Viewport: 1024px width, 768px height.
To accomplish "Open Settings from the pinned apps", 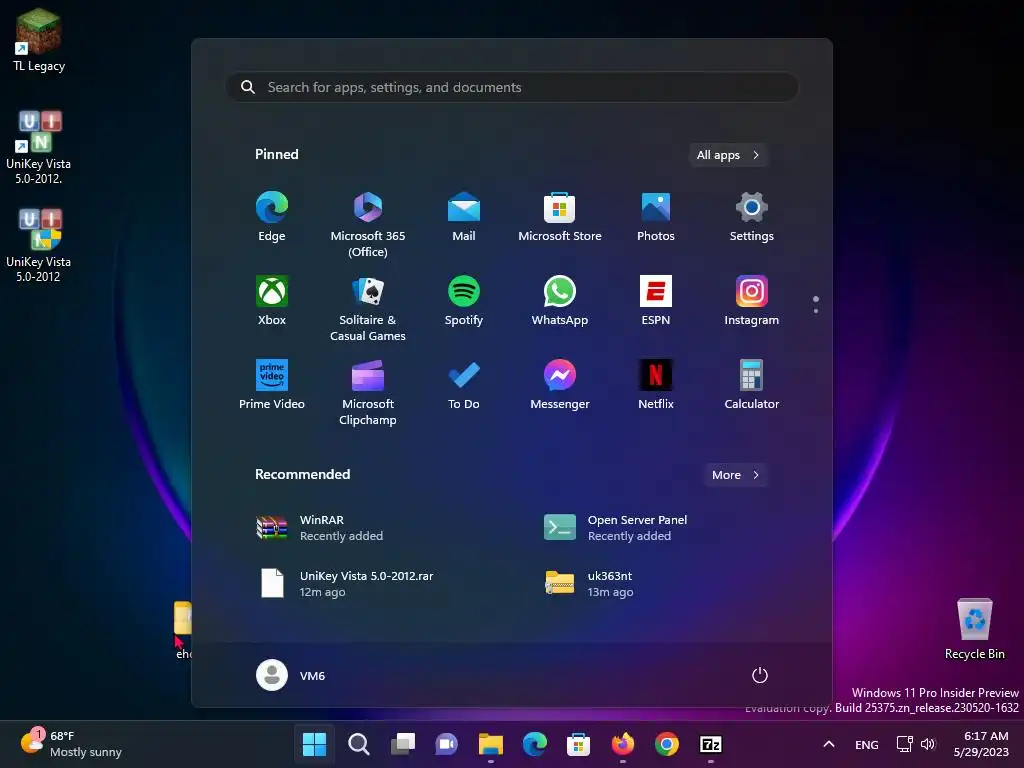I will tap(752, 217).
